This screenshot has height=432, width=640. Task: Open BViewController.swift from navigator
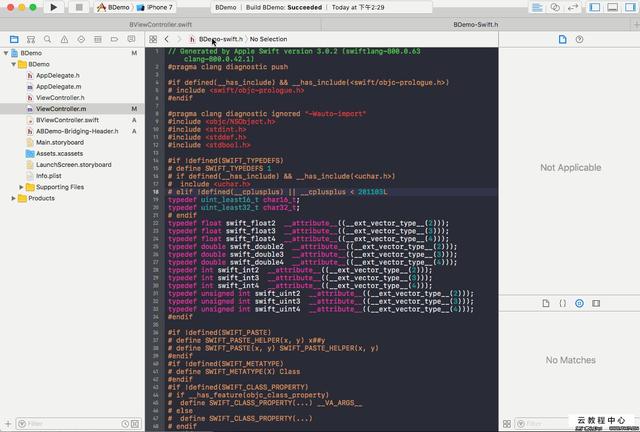(67, 120)
